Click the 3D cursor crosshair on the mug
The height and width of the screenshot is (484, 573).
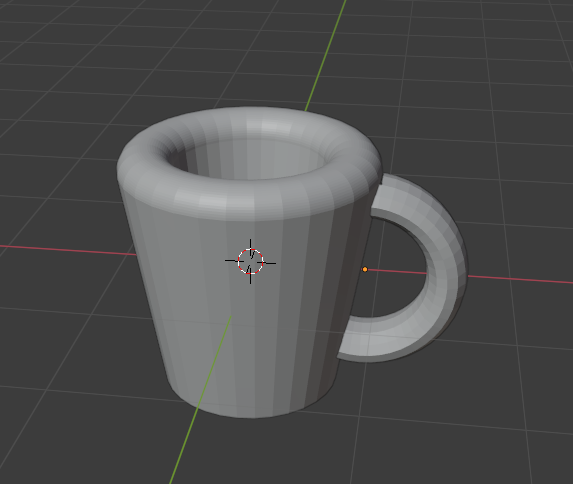click(x=250, y=261)
